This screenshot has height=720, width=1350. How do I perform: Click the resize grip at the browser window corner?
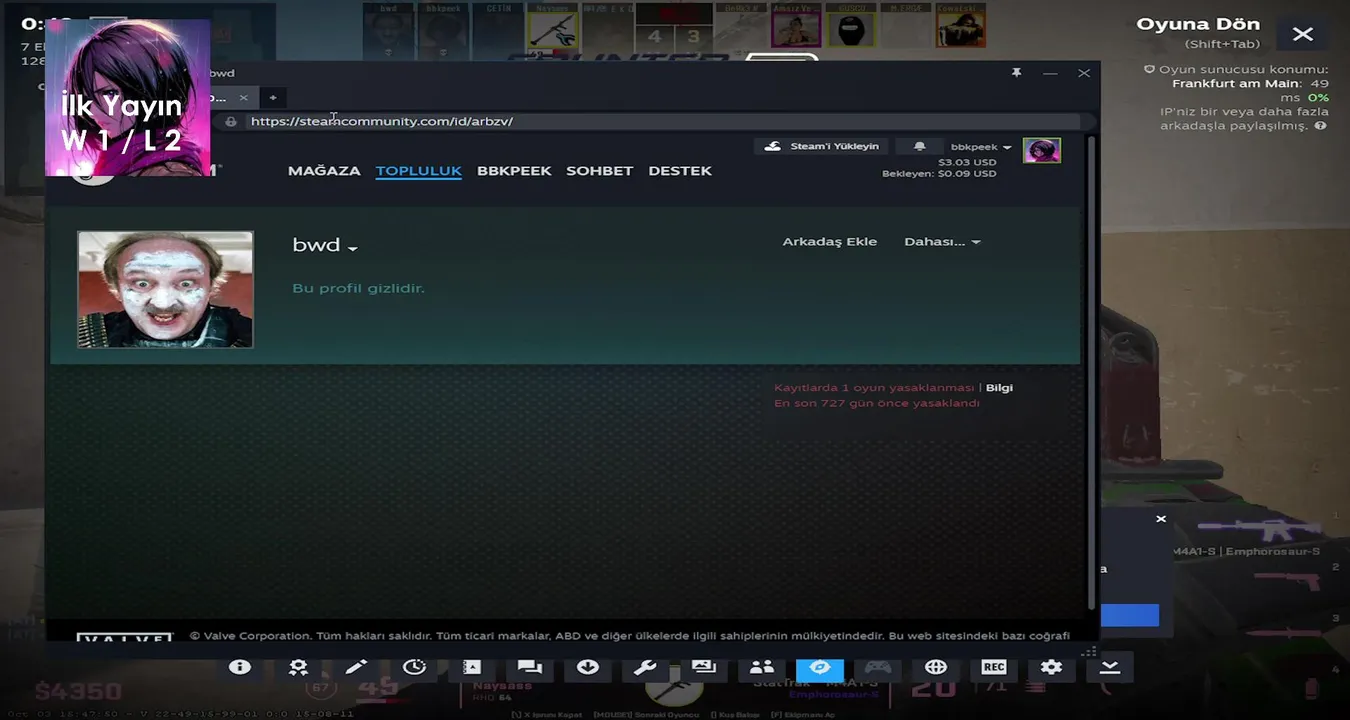coord(1089,651)
